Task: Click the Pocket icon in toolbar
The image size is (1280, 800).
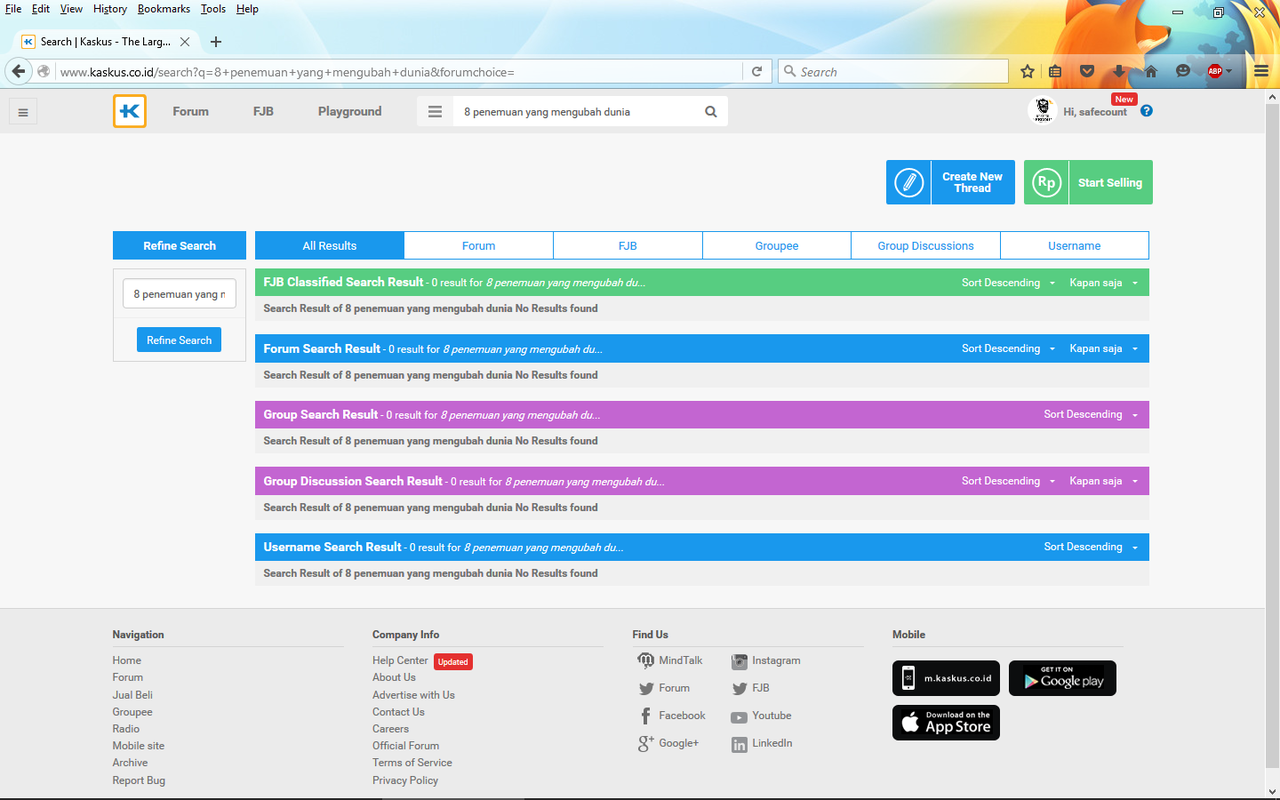Action: [x=1087, y=71]
